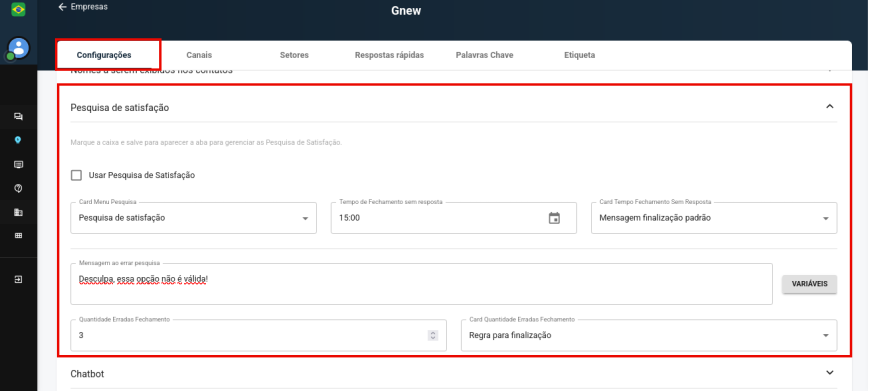The height and width of the screenshot is (391, 873).
Task: Switch to the Setores tab
Action: (294, 55)
